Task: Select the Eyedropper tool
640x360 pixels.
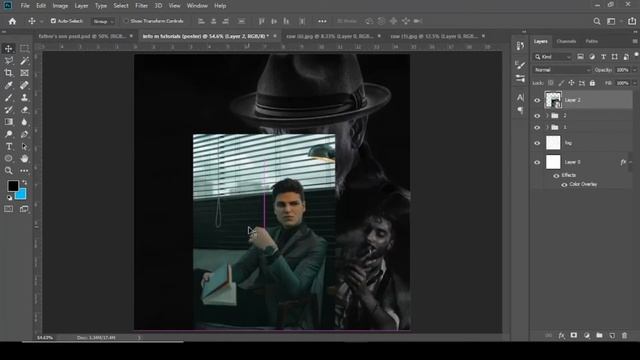Action: [9, 85]
